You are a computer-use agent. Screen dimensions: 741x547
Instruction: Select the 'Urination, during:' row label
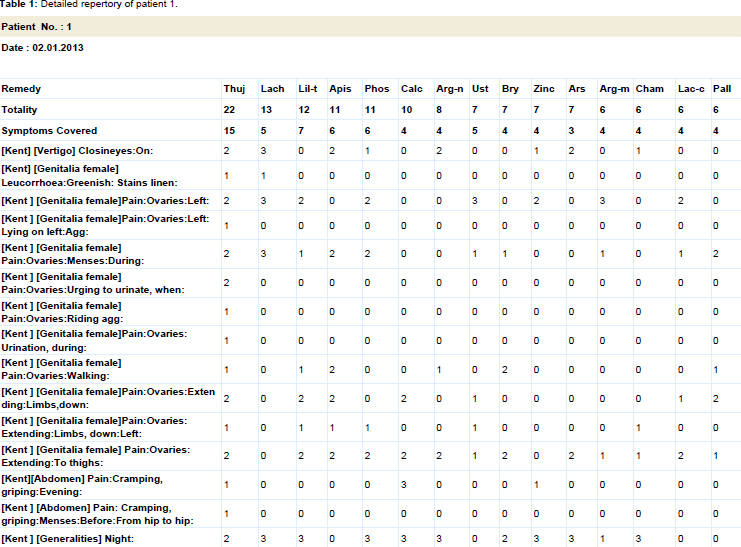[x=44, y=347]
